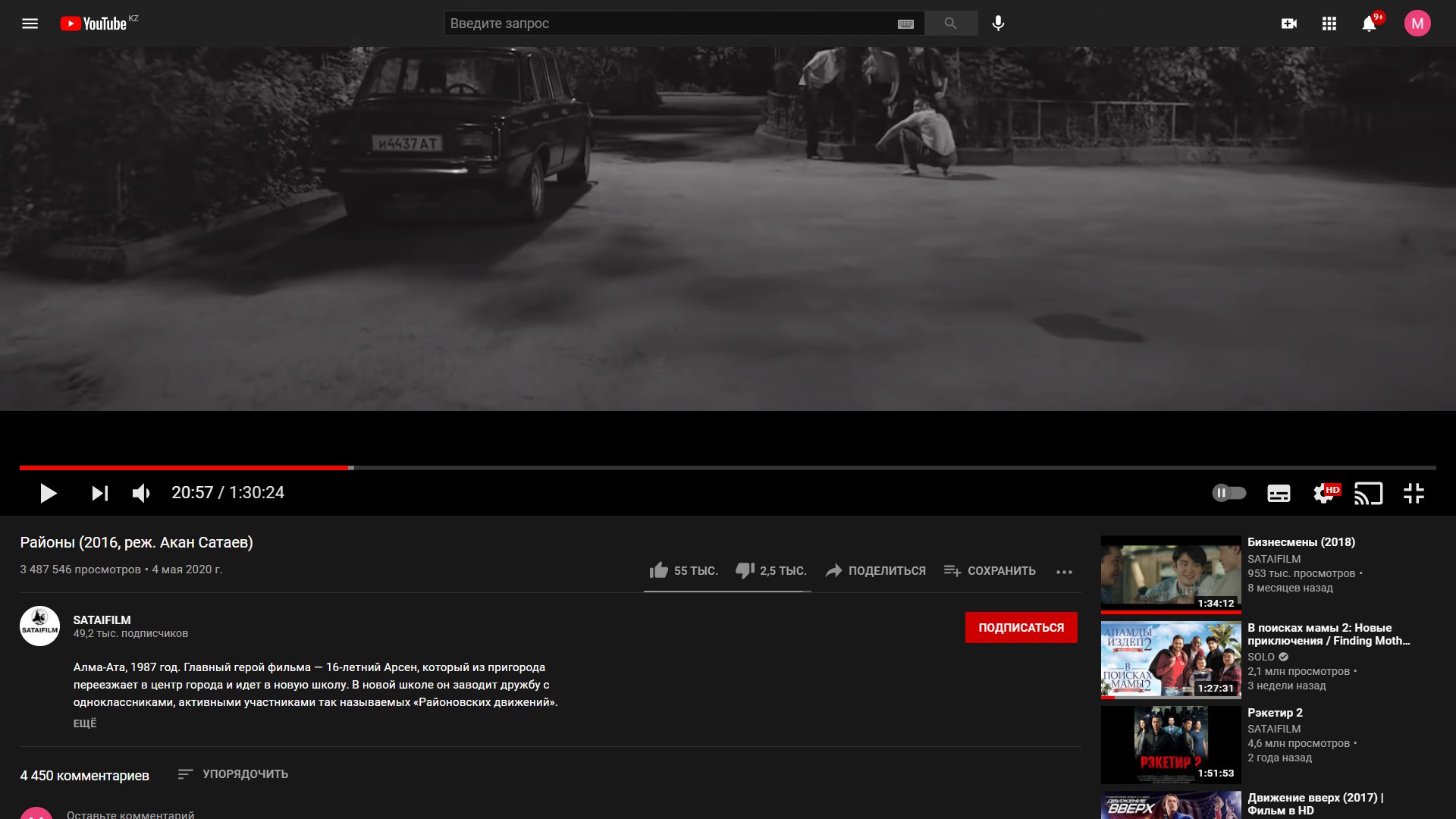Open the УПОРЯДОЧИТЬ comment sort dropdown
This screenshot has width=1456, height=819.
coord(233,774)
